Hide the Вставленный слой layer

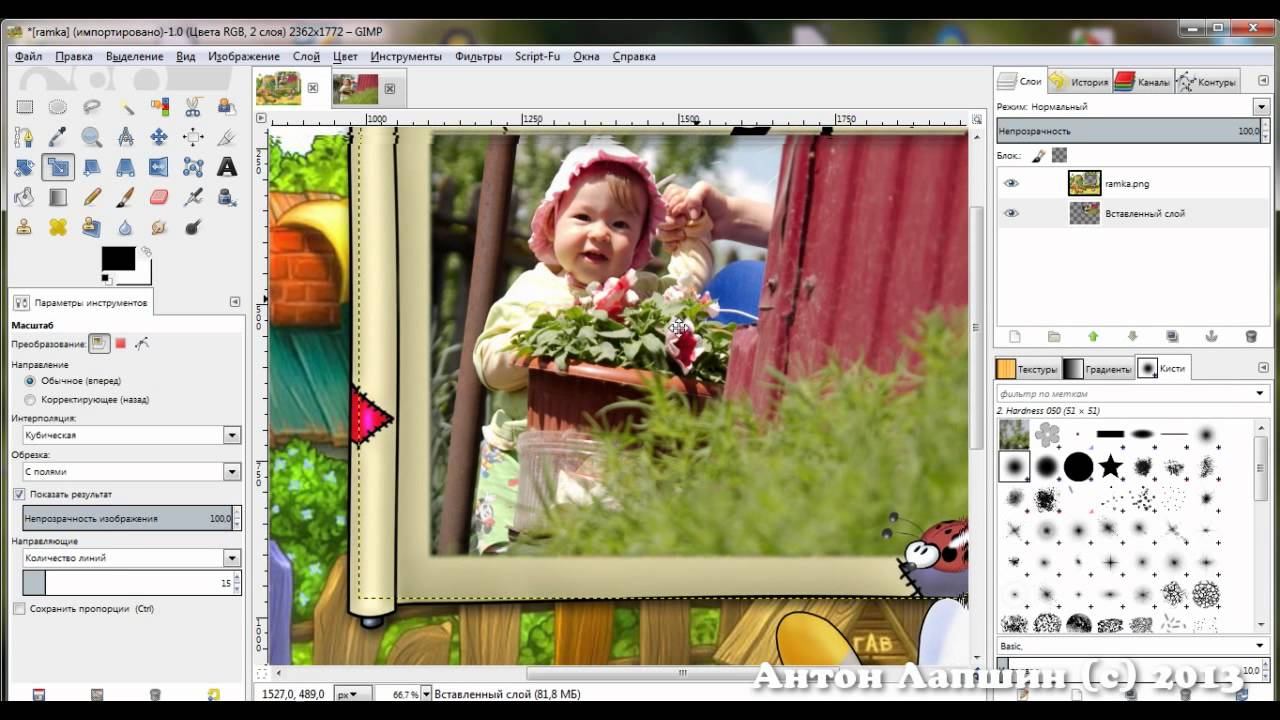point(1011,213)
